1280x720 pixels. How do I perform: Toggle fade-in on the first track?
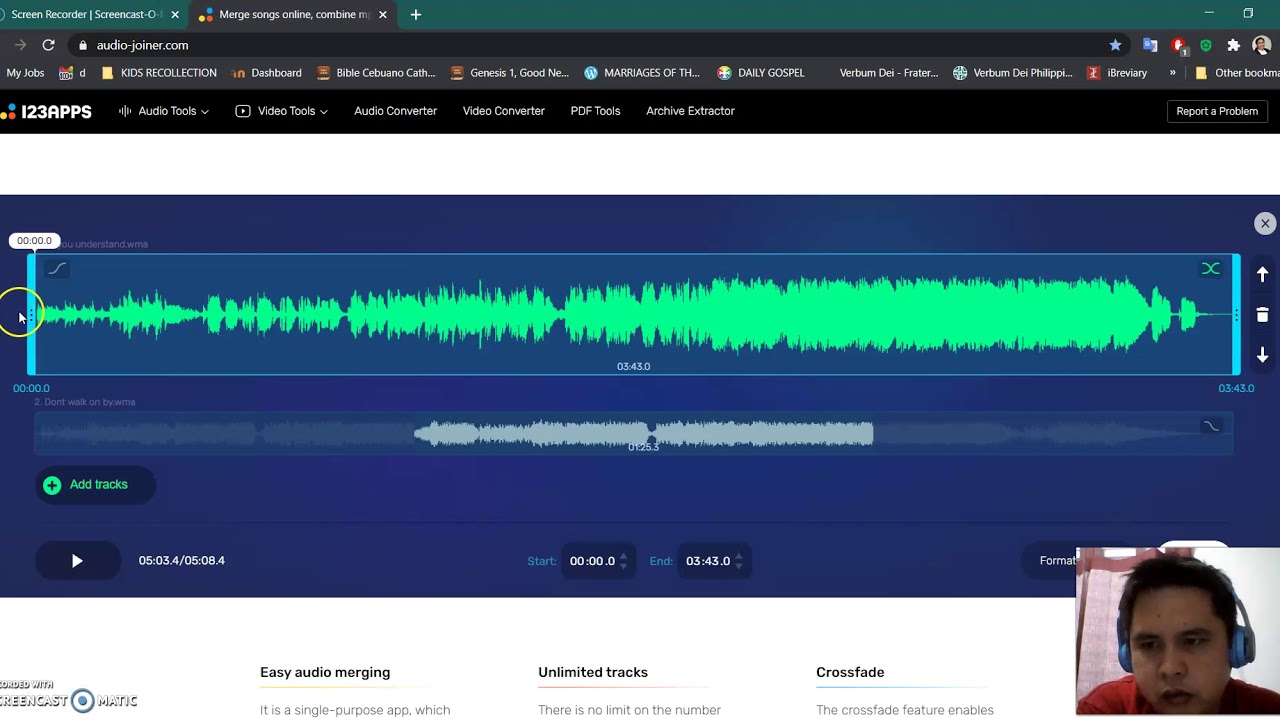[57, 268]
